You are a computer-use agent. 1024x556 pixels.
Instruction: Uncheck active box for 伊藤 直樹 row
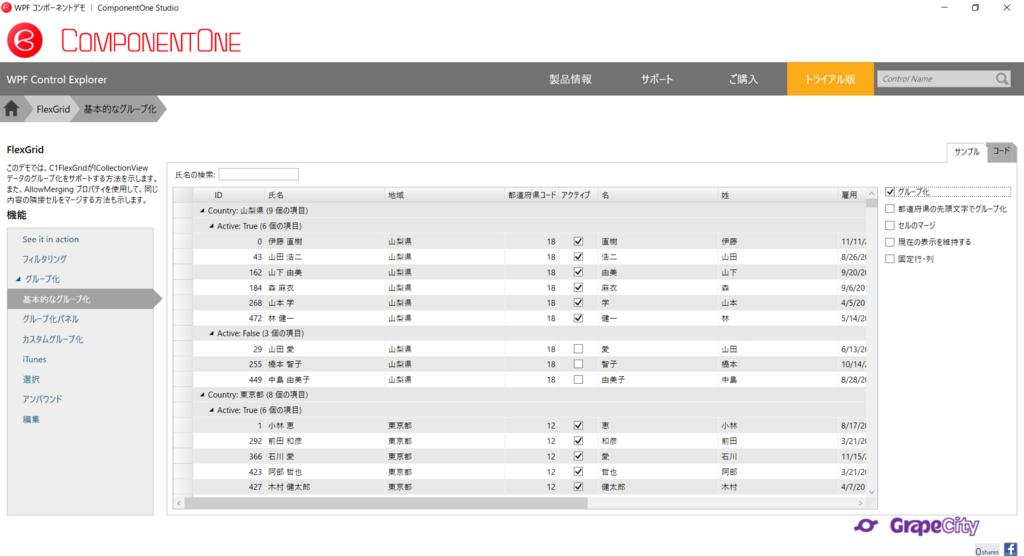point(578,241)
